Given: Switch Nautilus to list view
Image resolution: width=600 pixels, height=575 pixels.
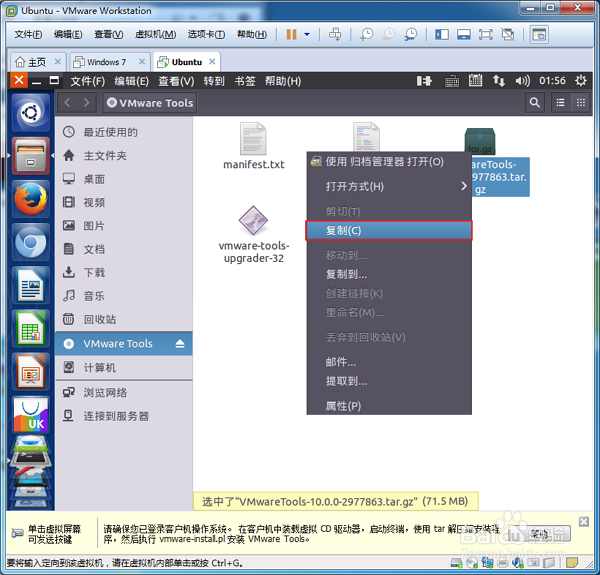Looking at the screenshot, I should [560, 103].
